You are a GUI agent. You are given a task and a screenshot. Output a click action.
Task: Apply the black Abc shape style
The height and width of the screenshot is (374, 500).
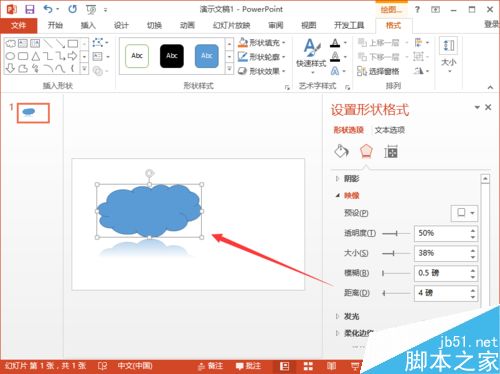point(172,56)
